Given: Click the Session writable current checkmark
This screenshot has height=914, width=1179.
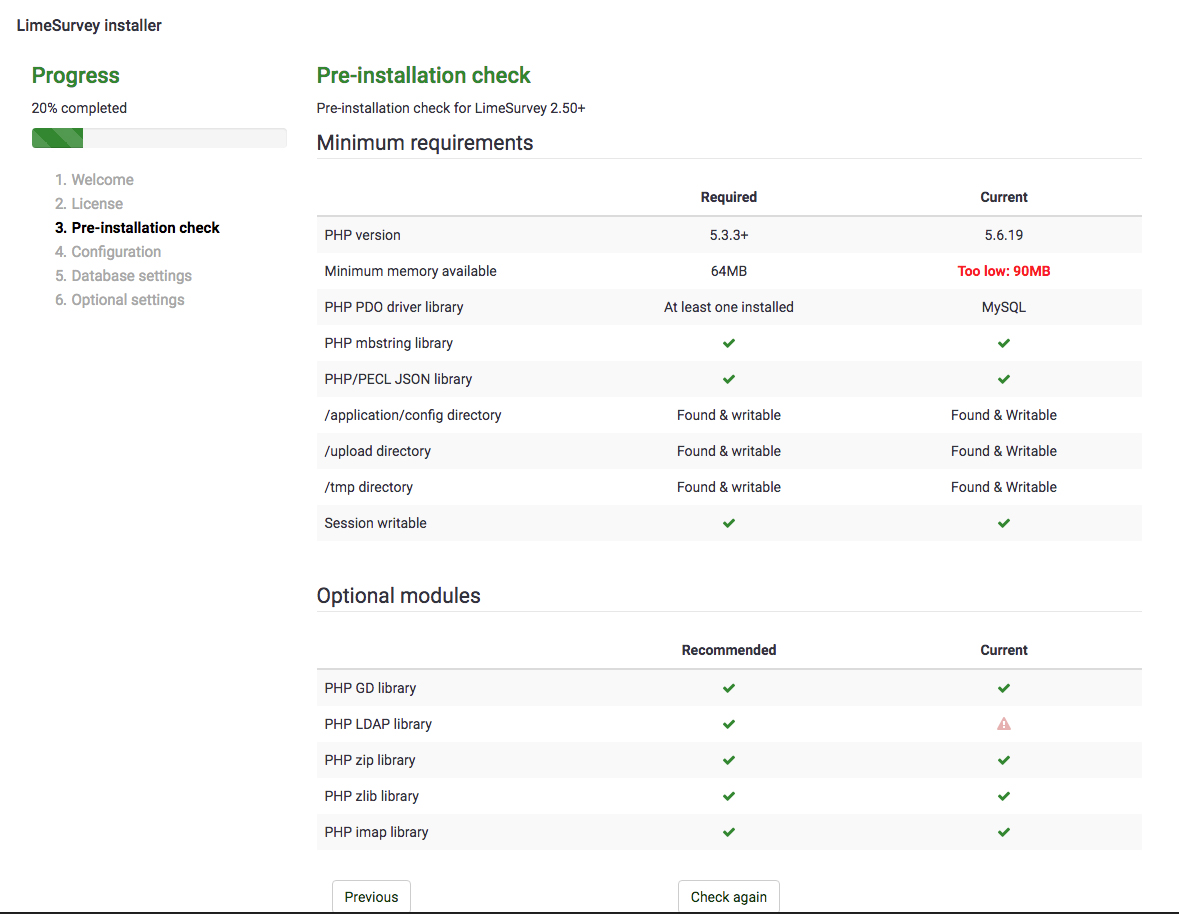Looking at the screenshot, I should [1004, 523].
